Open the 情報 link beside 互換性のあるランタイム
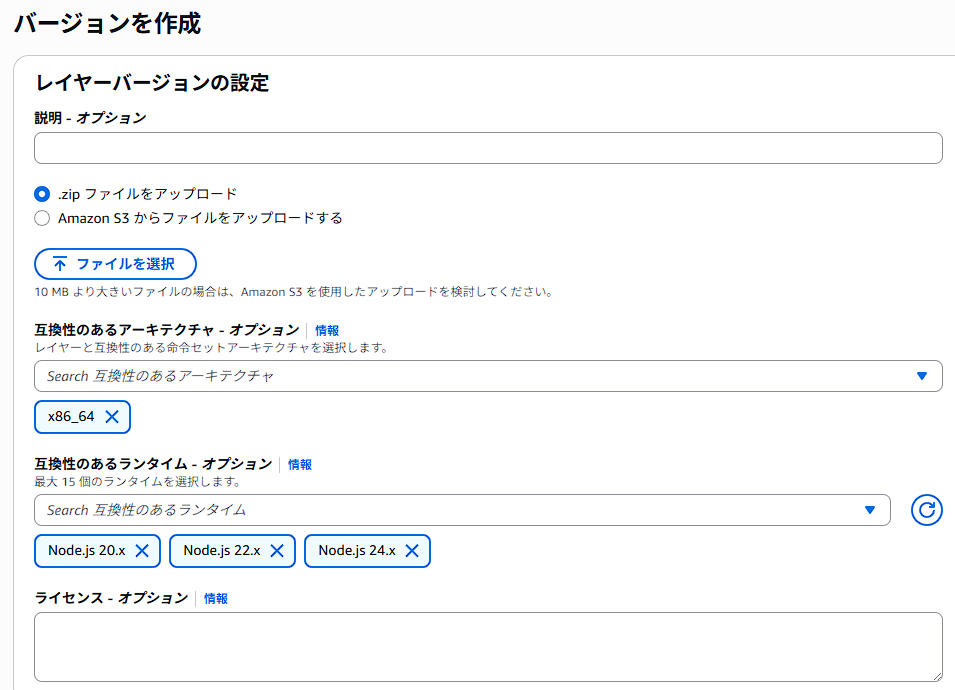This screenshot has width=955, height=690. coord(300,464)
